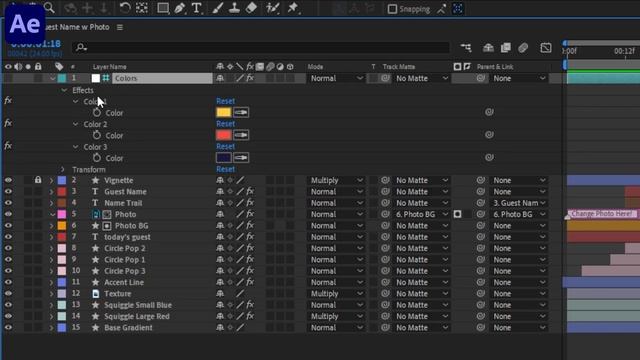This screenshot has height=360, width=640.
Task: Reset the Transform properties
Action: coord(225,169)
